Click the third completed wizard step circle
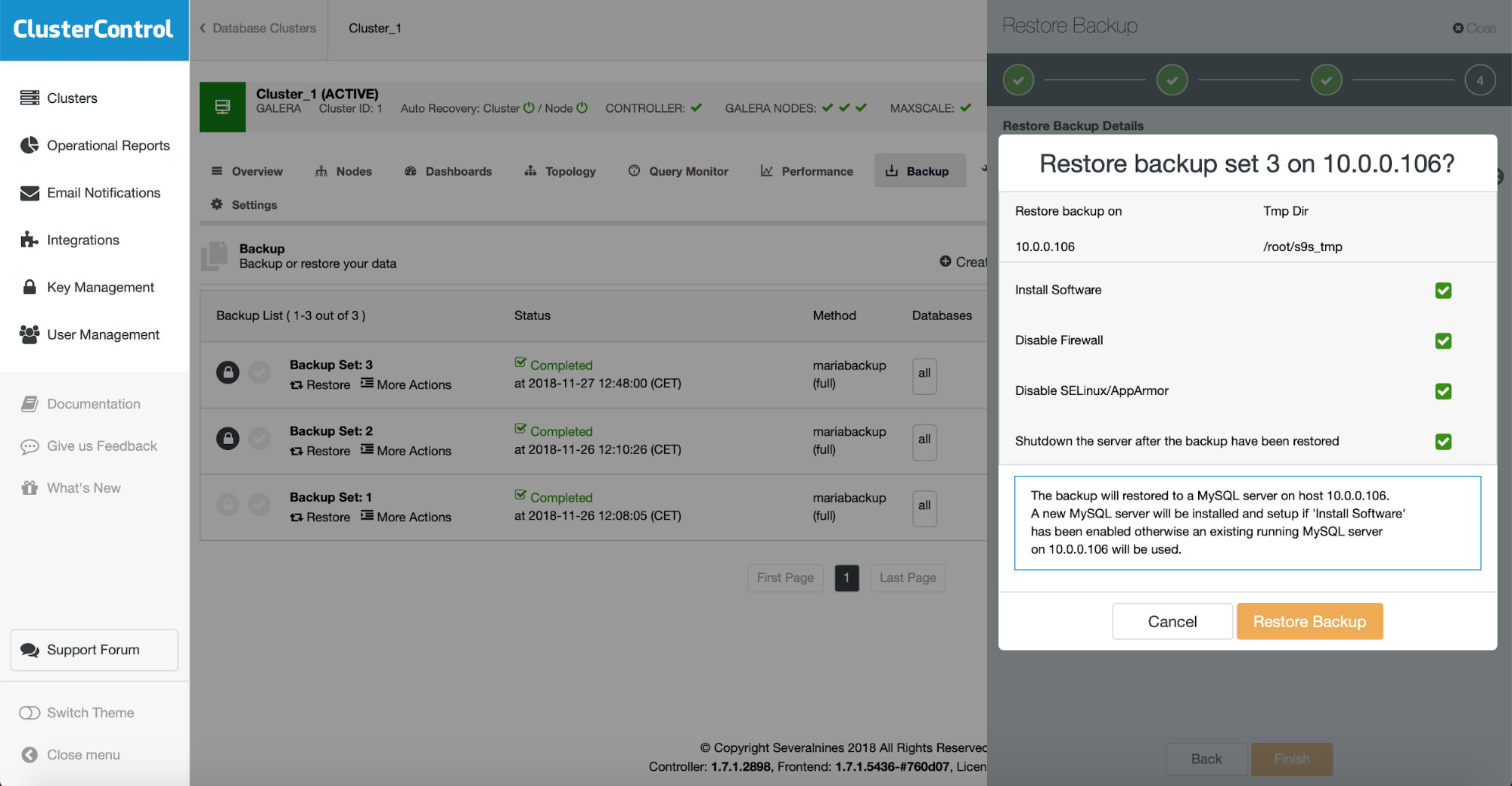The width and height of the screenshot is (1512, 786). click(1326, 79)
